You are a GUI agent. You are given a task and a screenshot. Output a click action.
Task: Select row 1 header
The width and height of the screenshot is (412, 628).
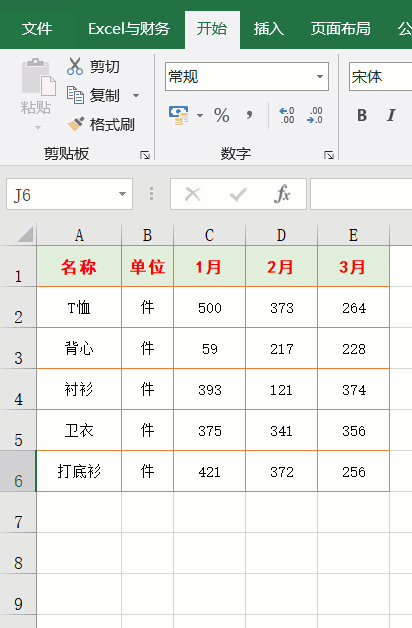point(18,267)
